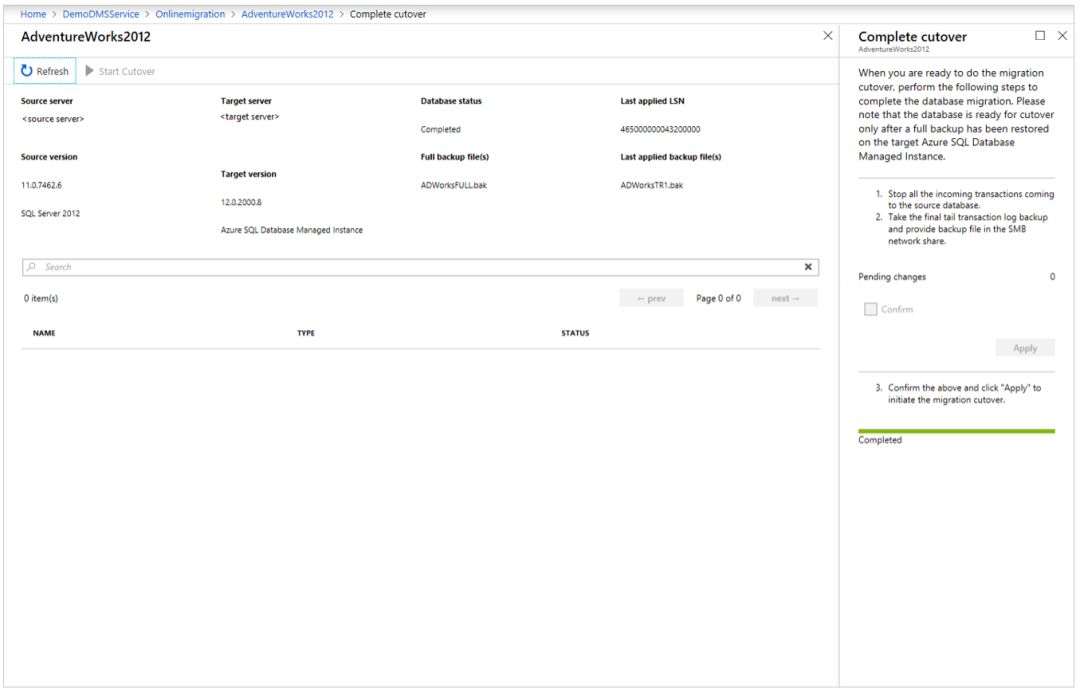Image resolution: width=1080 pixels, height=693 pixels.
Task: Maximize the Complete cutover panel
Action: click(x=1040, y=36)
